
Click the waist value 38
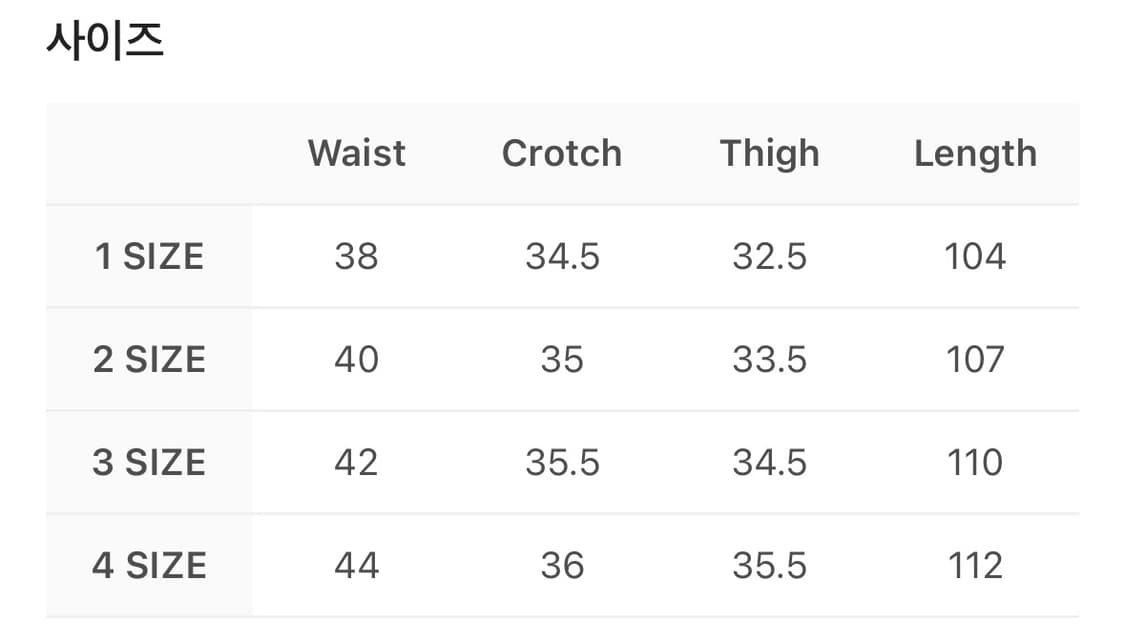pos(356,257)
